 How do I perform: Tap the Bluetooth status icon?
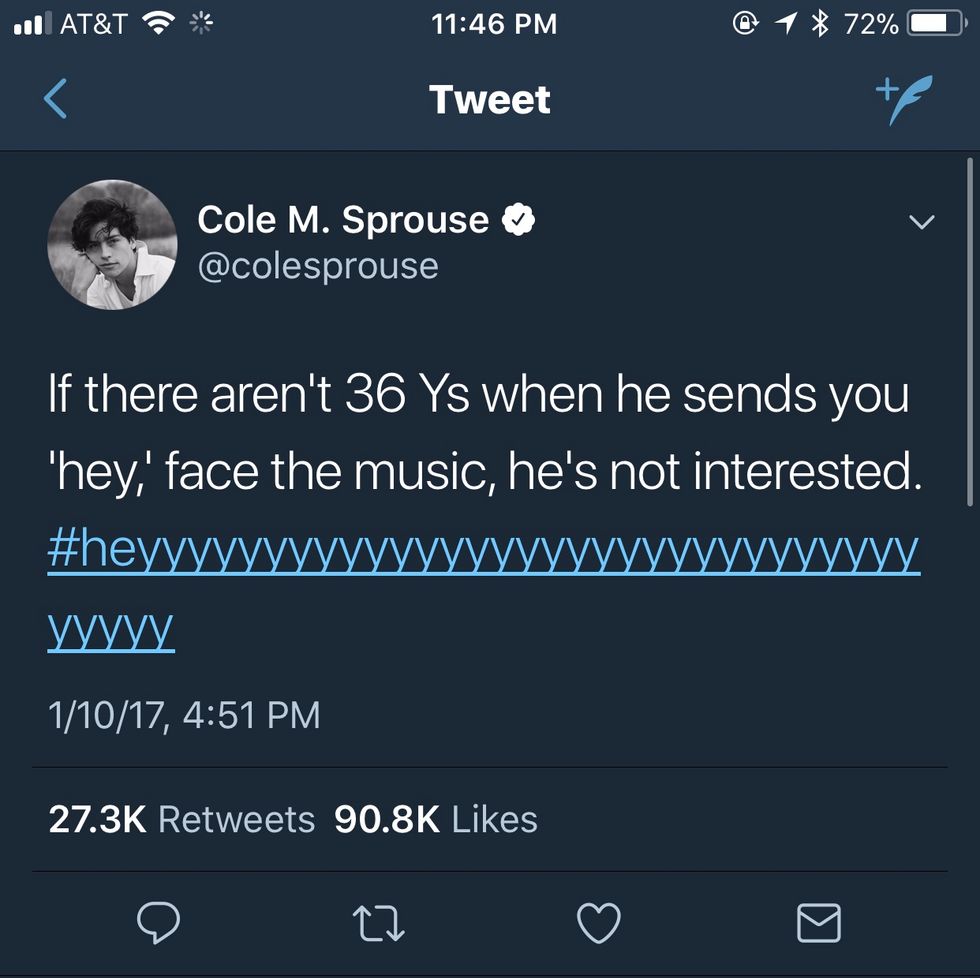point(821,24)
